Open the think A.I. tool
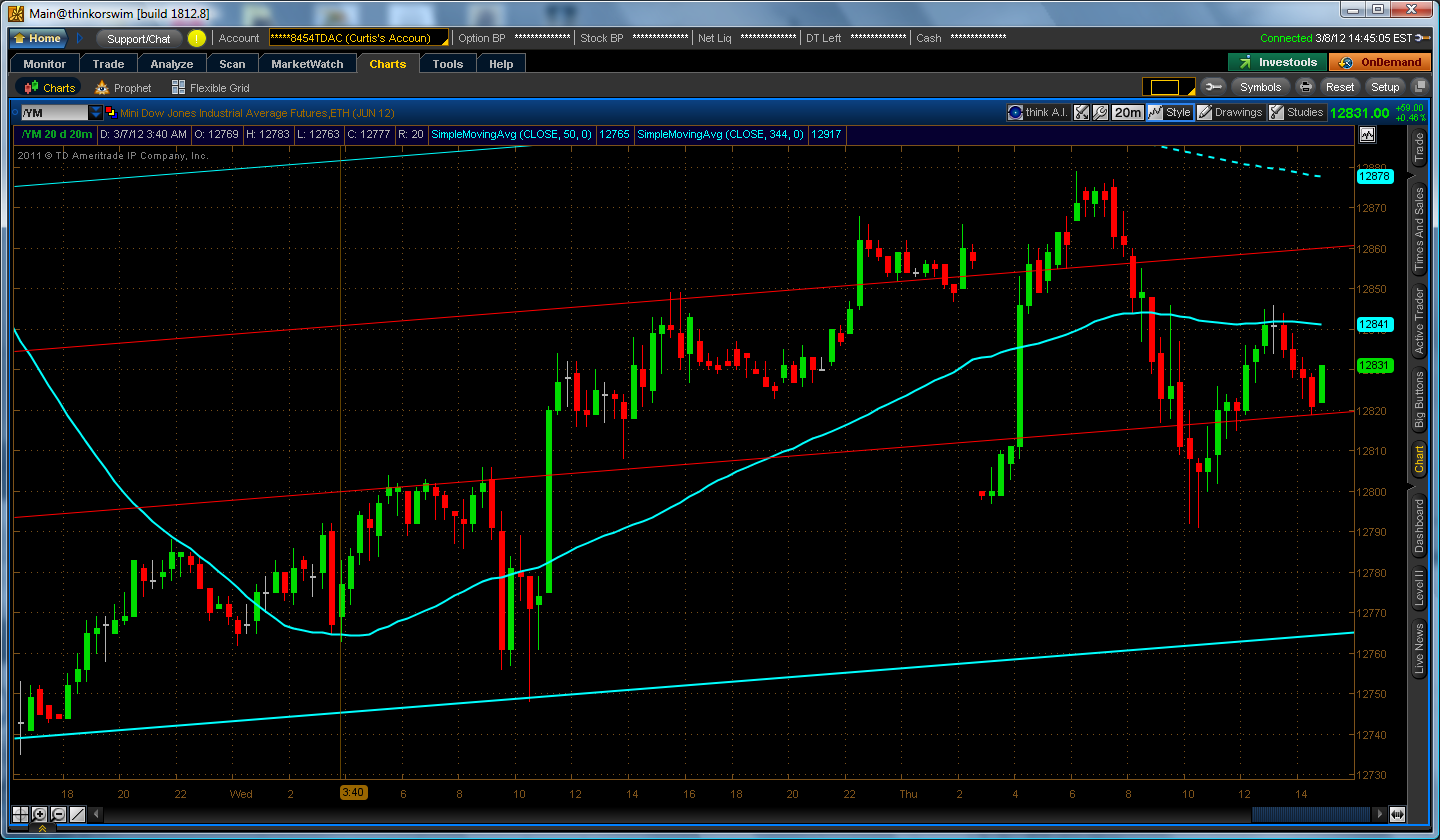The width and height of the screenshot is (1440, 840). point(1038,112)
